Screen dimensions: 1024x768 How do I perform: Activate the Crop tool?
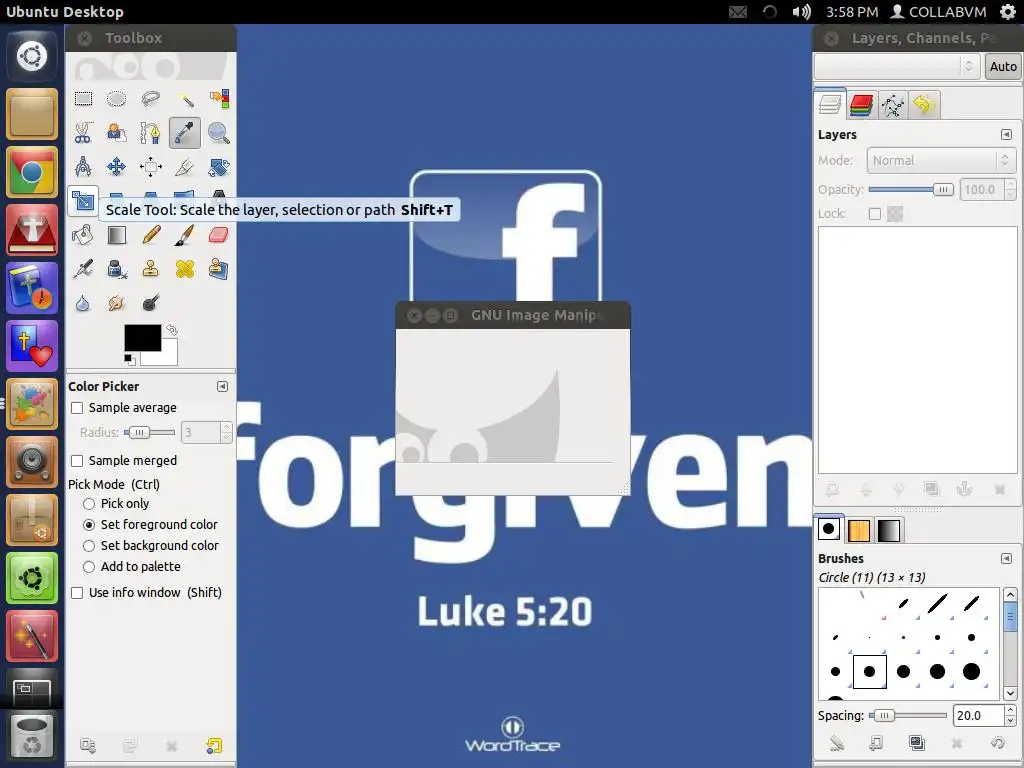(x=185, y=167)
